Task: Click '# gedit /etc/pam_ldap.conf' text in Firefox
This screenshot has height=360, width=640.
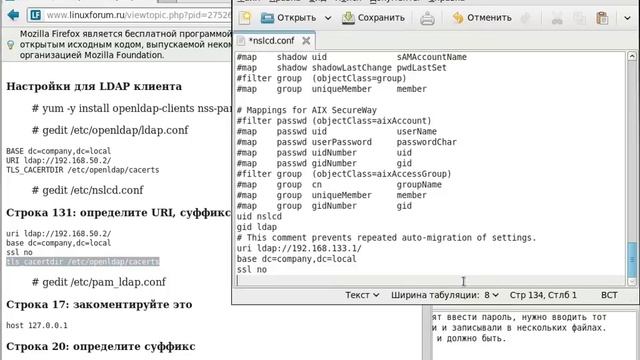Action: click(99, 282)
